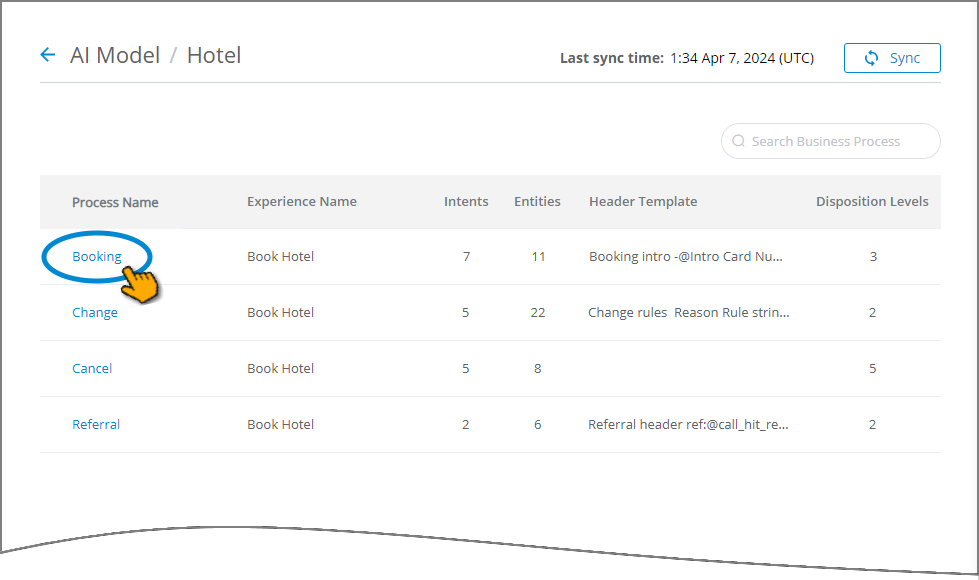The width and height of the screenshot is (979, 580).
Task: Click the 'Referral header ref:@call_hit_re...' template
Action: [688, 425]
